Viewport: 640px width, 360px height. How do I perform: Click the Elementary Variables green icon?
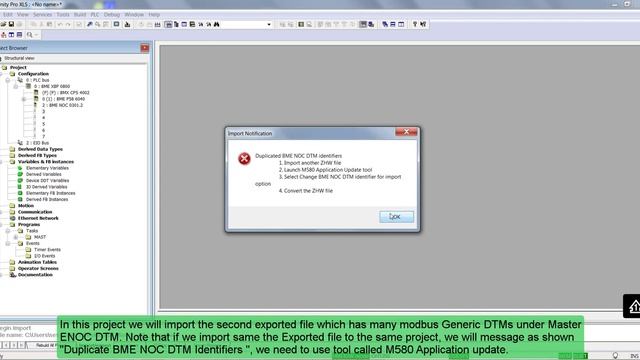pyautogui.click(x=20, y=168)
